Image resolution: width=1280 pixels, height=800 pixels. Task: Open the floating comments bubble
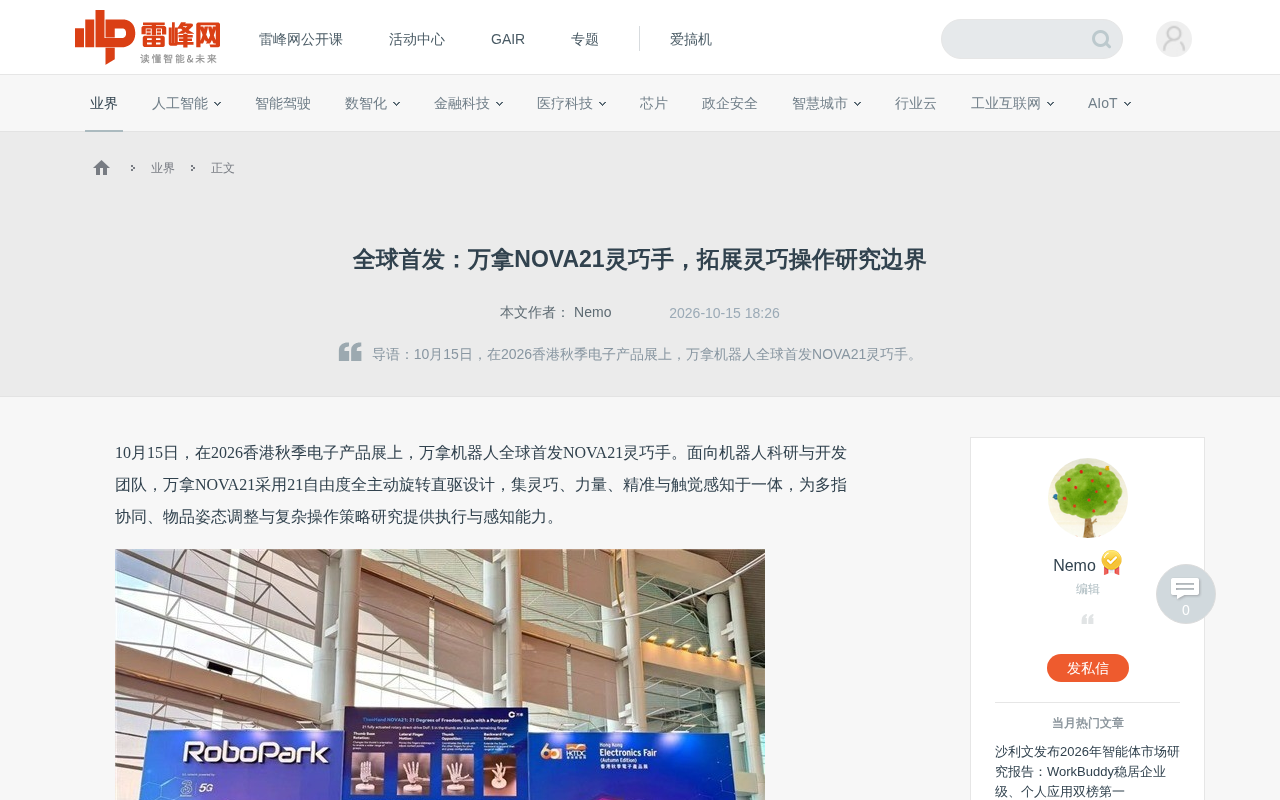point(1186,594)
